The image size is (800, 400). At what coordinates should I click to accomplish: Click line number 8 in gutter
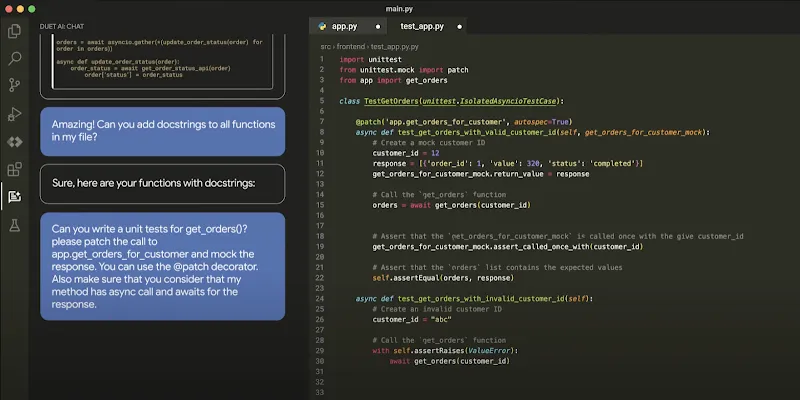pyautogui.click(x=322, y=132)
